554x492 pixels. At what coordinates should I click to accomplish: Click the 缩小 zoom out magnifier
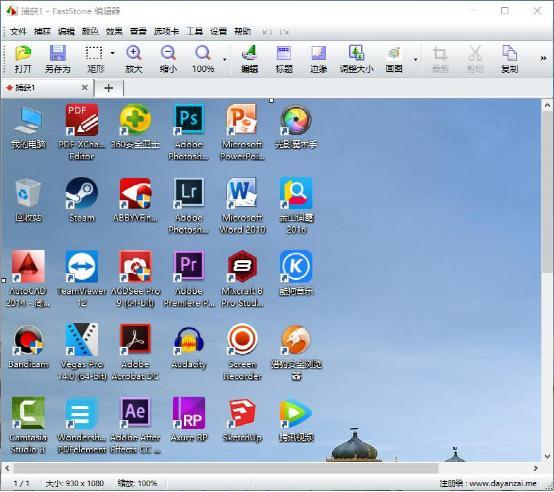(x=168, y=53)
